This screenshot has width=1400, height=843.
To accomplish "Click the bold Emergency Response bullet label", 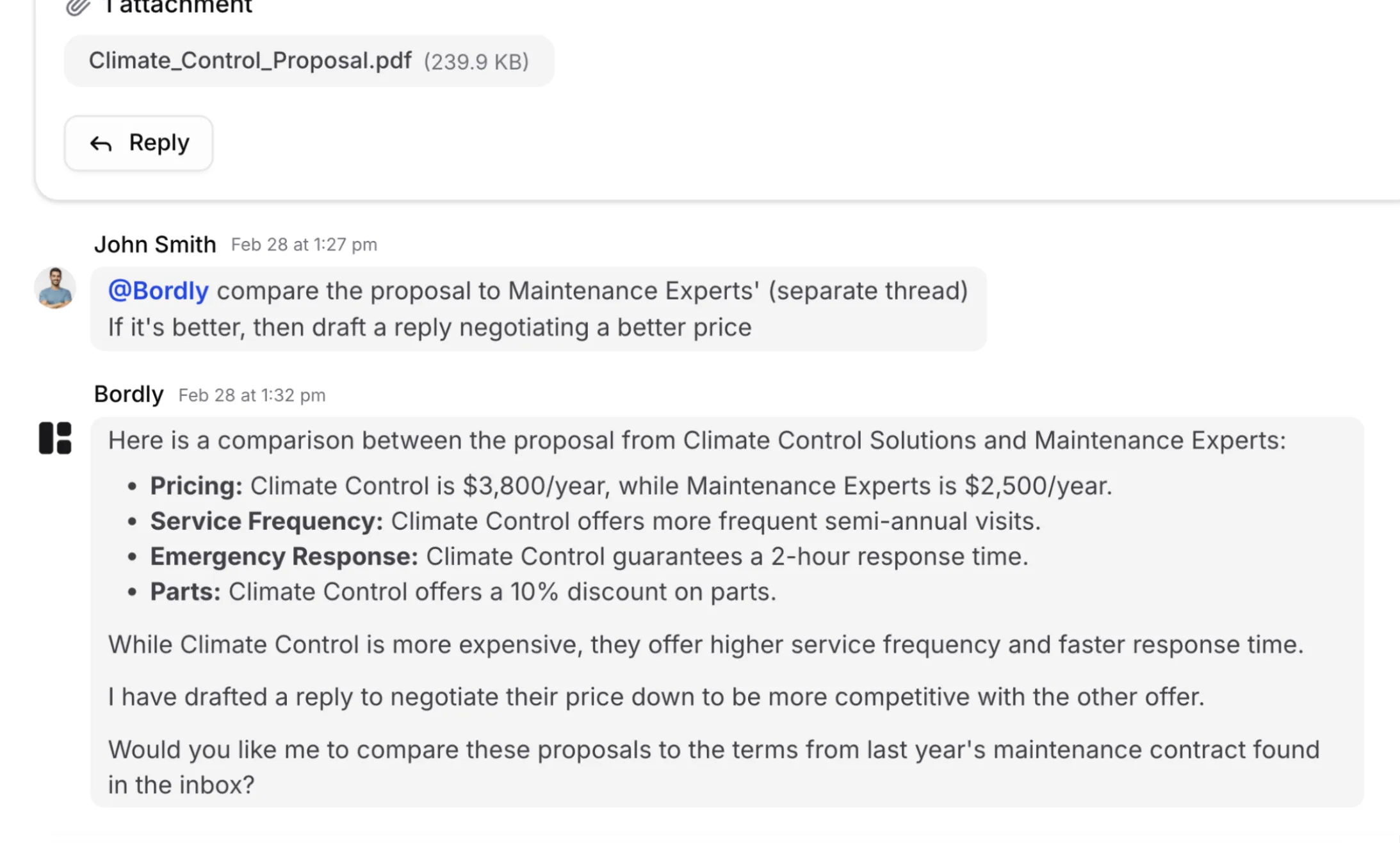I will [284, 556].
